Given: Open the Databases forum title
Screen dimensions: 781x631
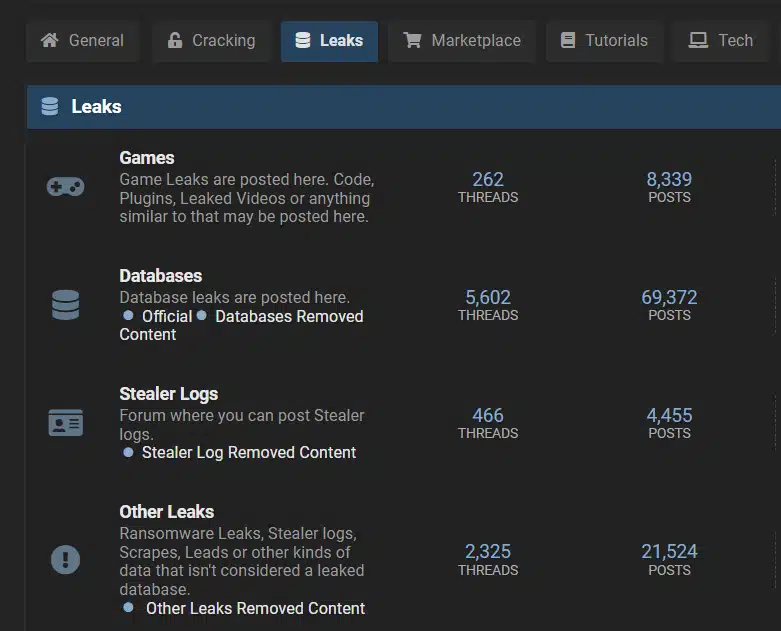Looking at the screenshot, I should point(160,276).
